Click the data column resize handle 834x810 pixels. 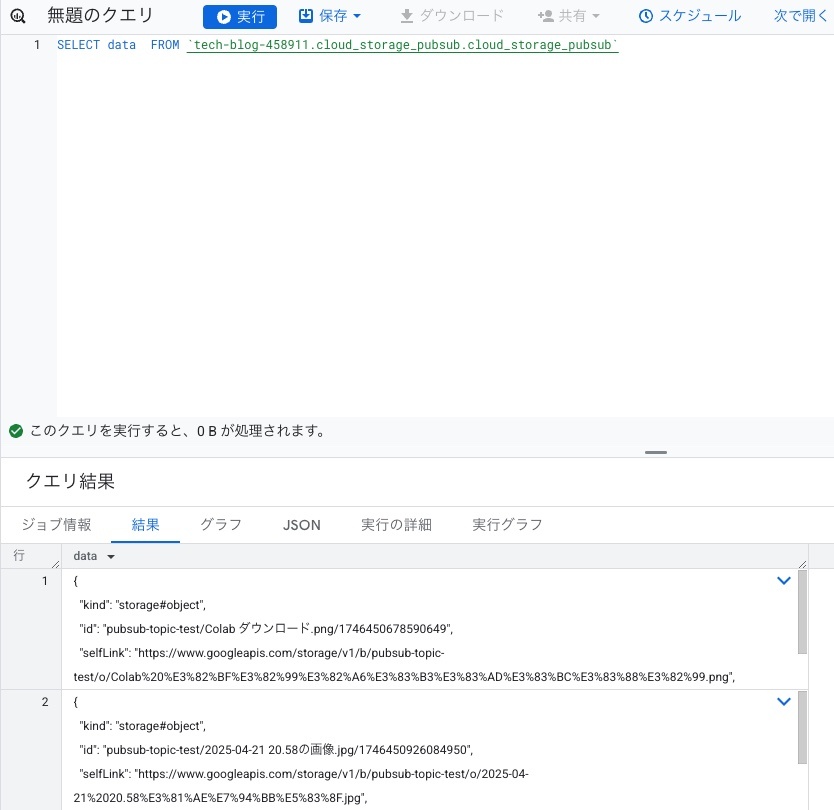point(803,564)
